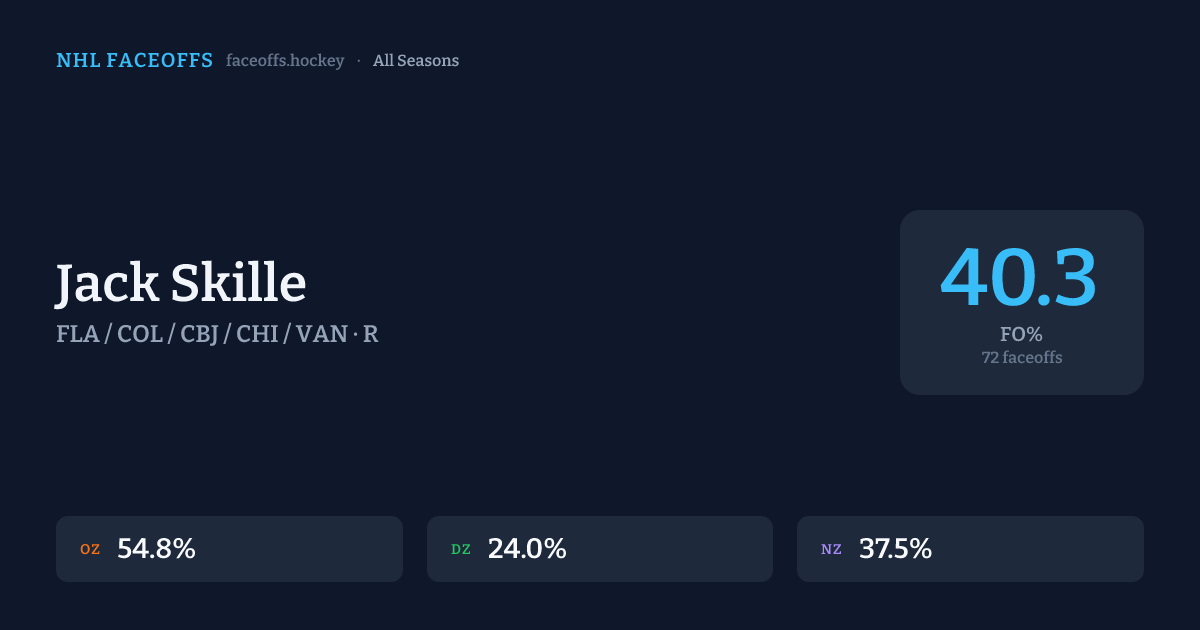
Task: Select the COL team abbreviation
Action: [140, 334]
